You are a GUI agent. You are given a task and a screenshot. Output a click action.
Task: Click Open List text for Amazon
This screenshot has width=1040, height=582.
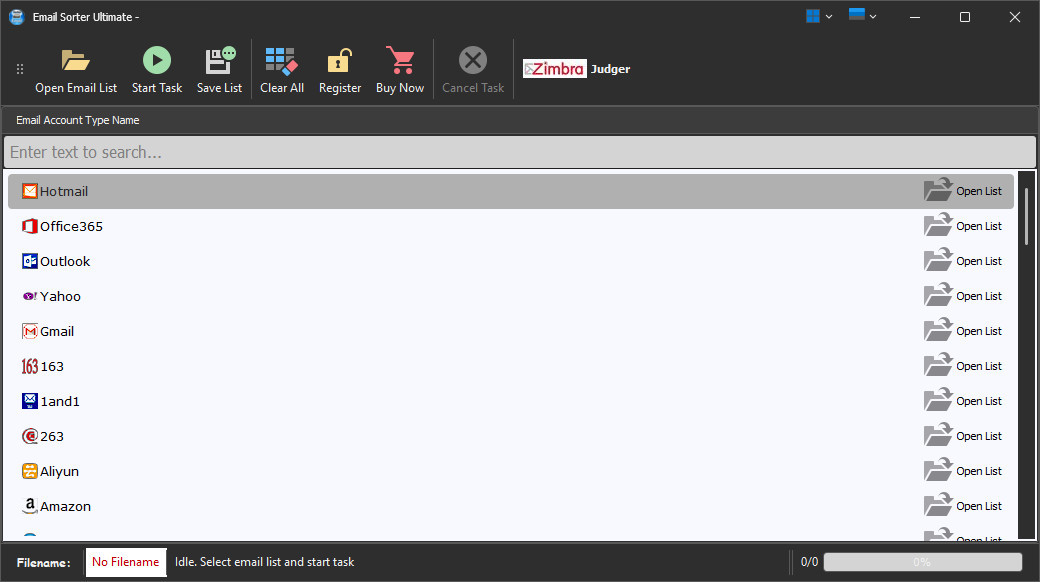[x=979, y=506]
